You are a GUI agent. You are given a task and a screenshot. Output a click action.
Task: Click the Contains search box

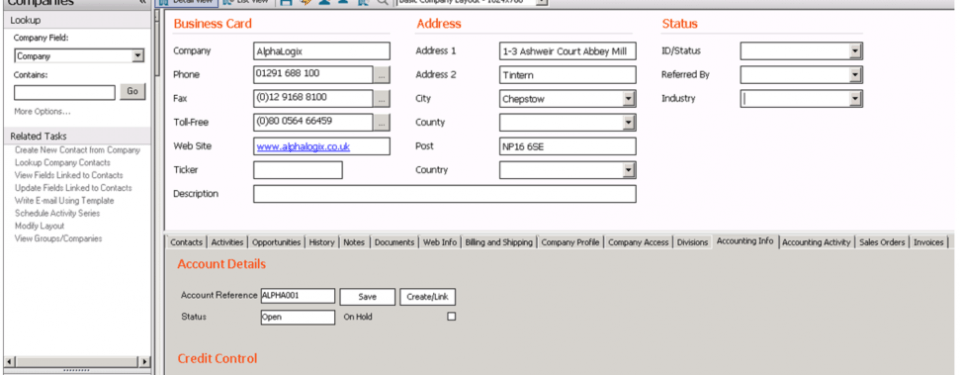64,93
